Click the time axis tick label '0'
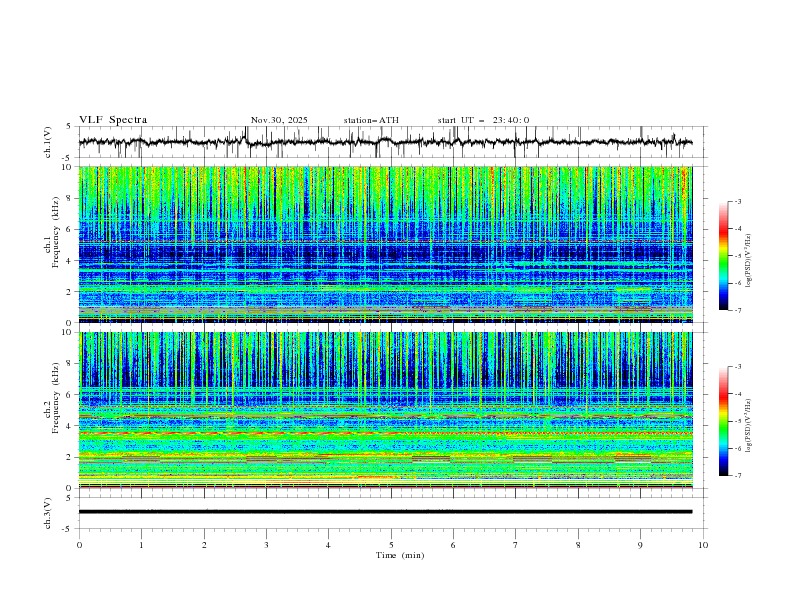The height and width of the screenshot is (612, 792). (79, 545)
